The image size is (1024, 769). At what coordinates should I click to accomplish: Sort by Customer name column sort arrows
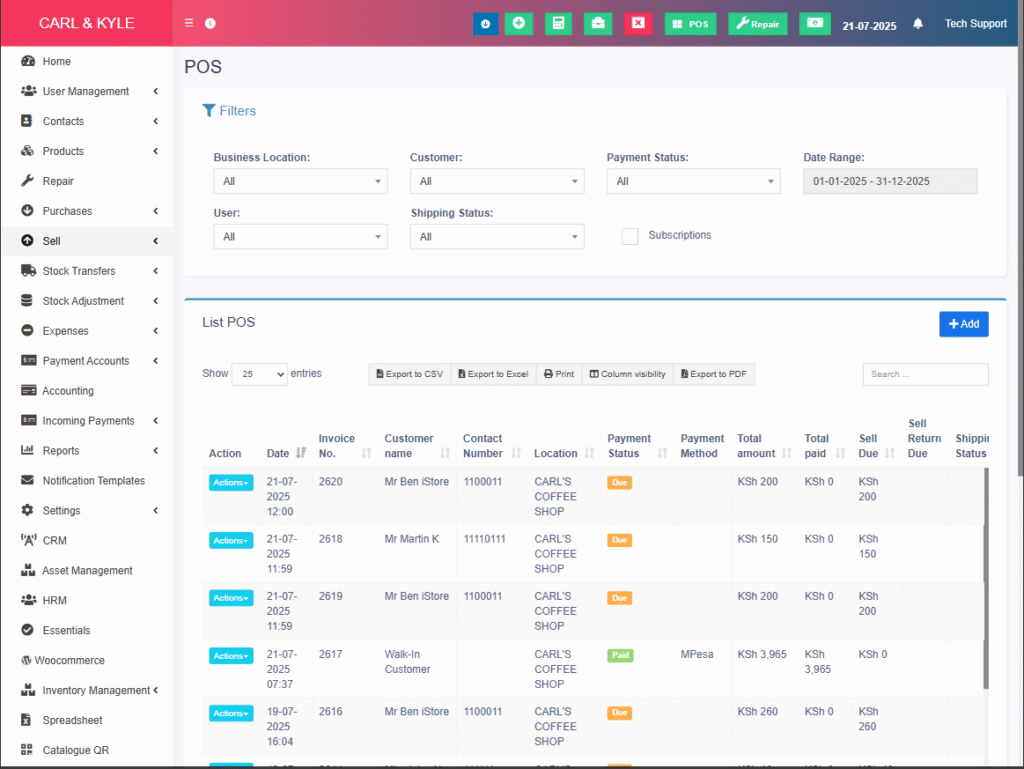tap(445, 453)
